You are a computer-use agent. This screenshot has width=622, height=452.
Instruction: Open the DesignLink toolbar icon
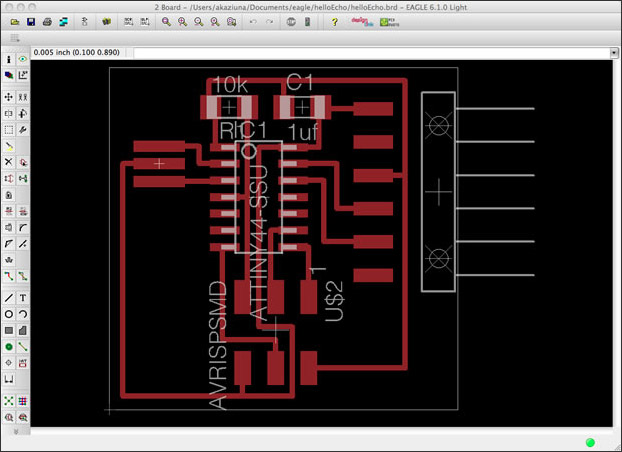point(362,22)
